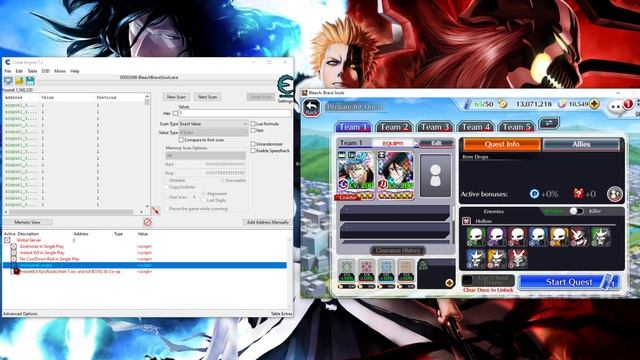Toggle the Global Server group box

coord(7,240)
